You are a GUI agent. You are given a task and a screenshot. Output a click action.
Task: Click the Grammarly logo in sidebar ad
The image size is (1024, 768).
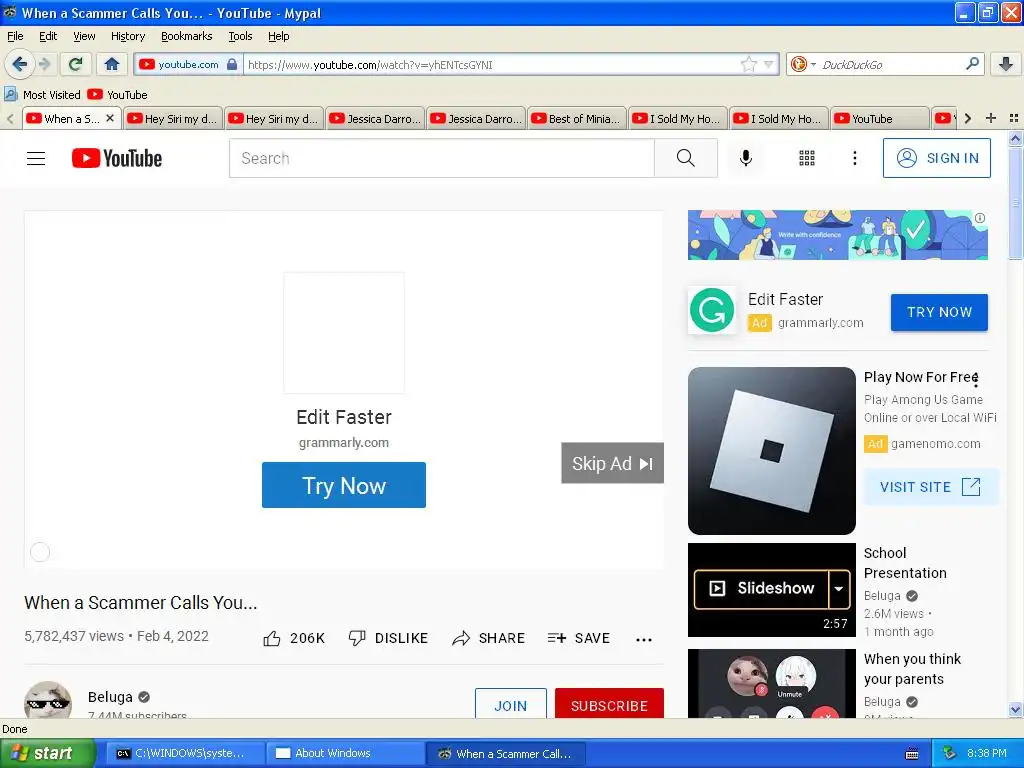(712, 310)
